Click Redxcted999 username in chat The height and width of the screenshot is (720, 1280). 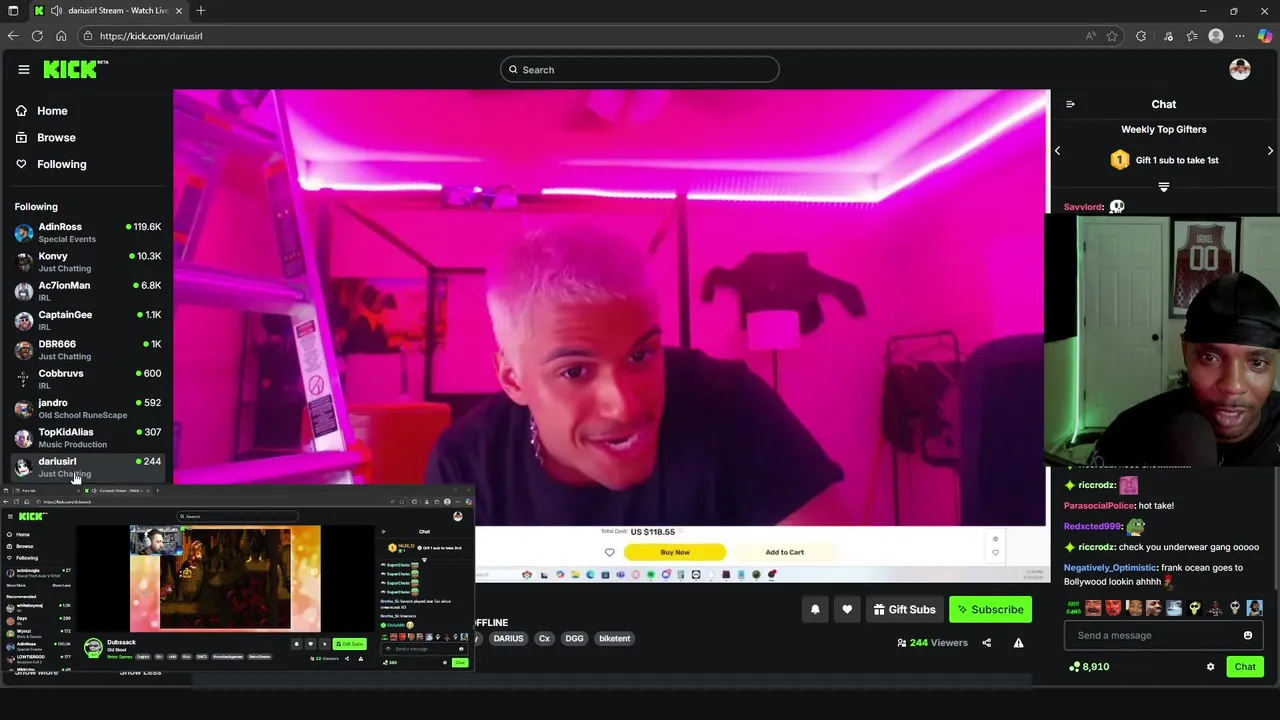coord(1092,527)
